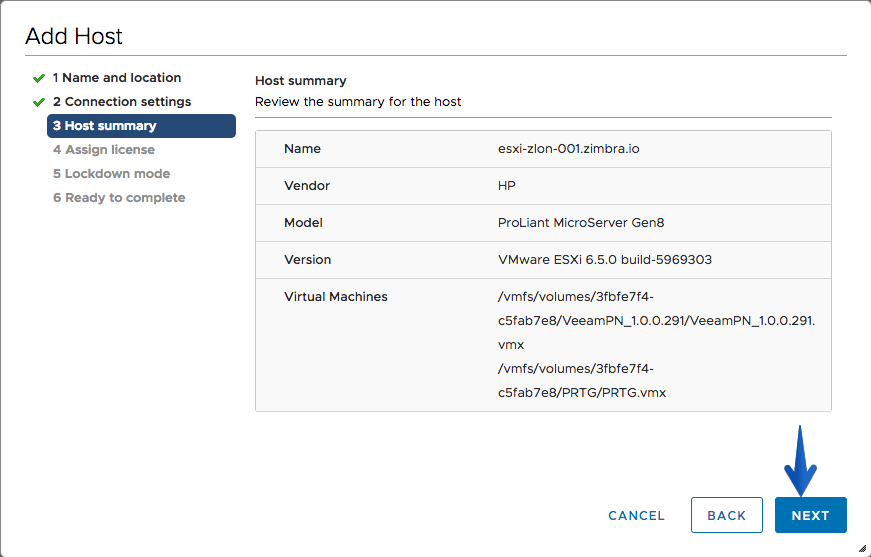Click the NEXT button
871x557 pixels.
810,515
